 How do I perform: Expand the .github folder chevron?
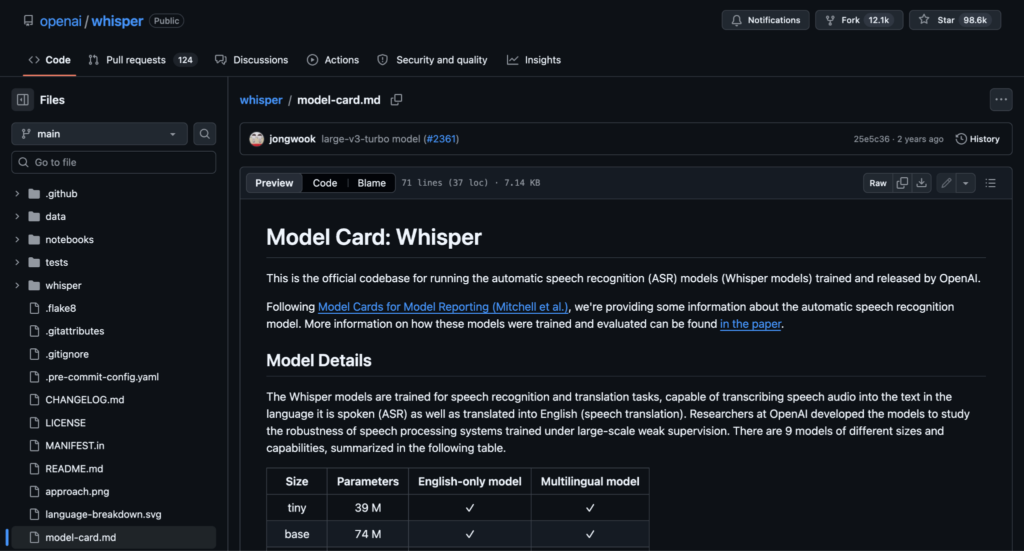pyautogui.click(x=17, y=194)
